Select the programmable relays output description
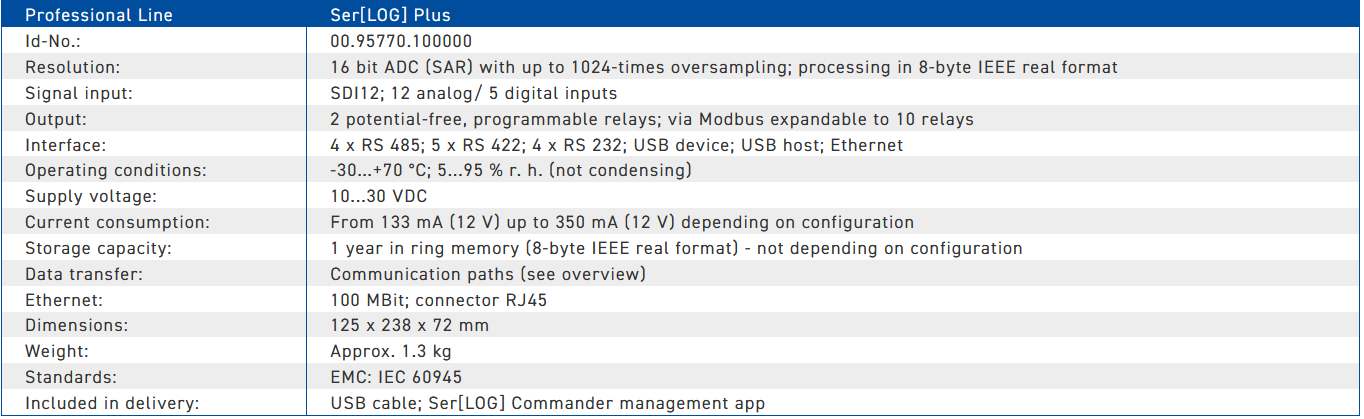The height and width of the screenshot is (419, 1364). 652,120
